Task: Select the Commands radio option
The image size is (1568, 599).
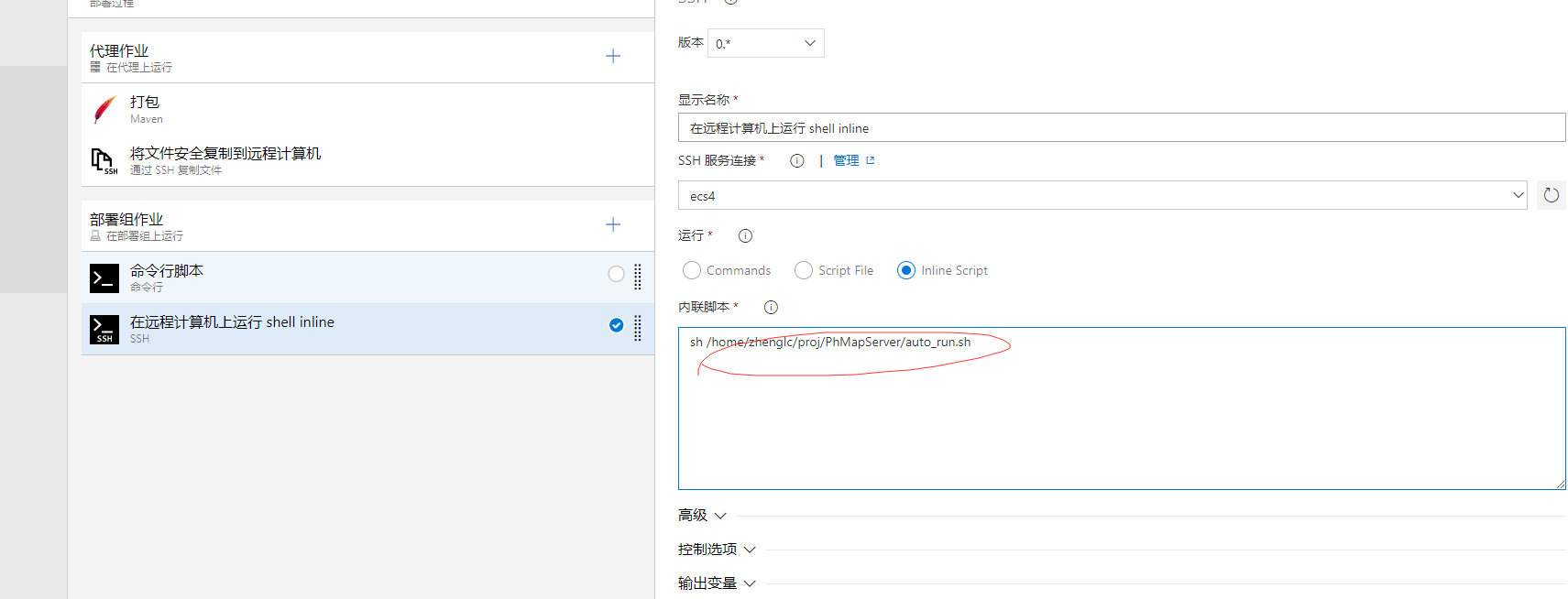Action: point(692,270)
